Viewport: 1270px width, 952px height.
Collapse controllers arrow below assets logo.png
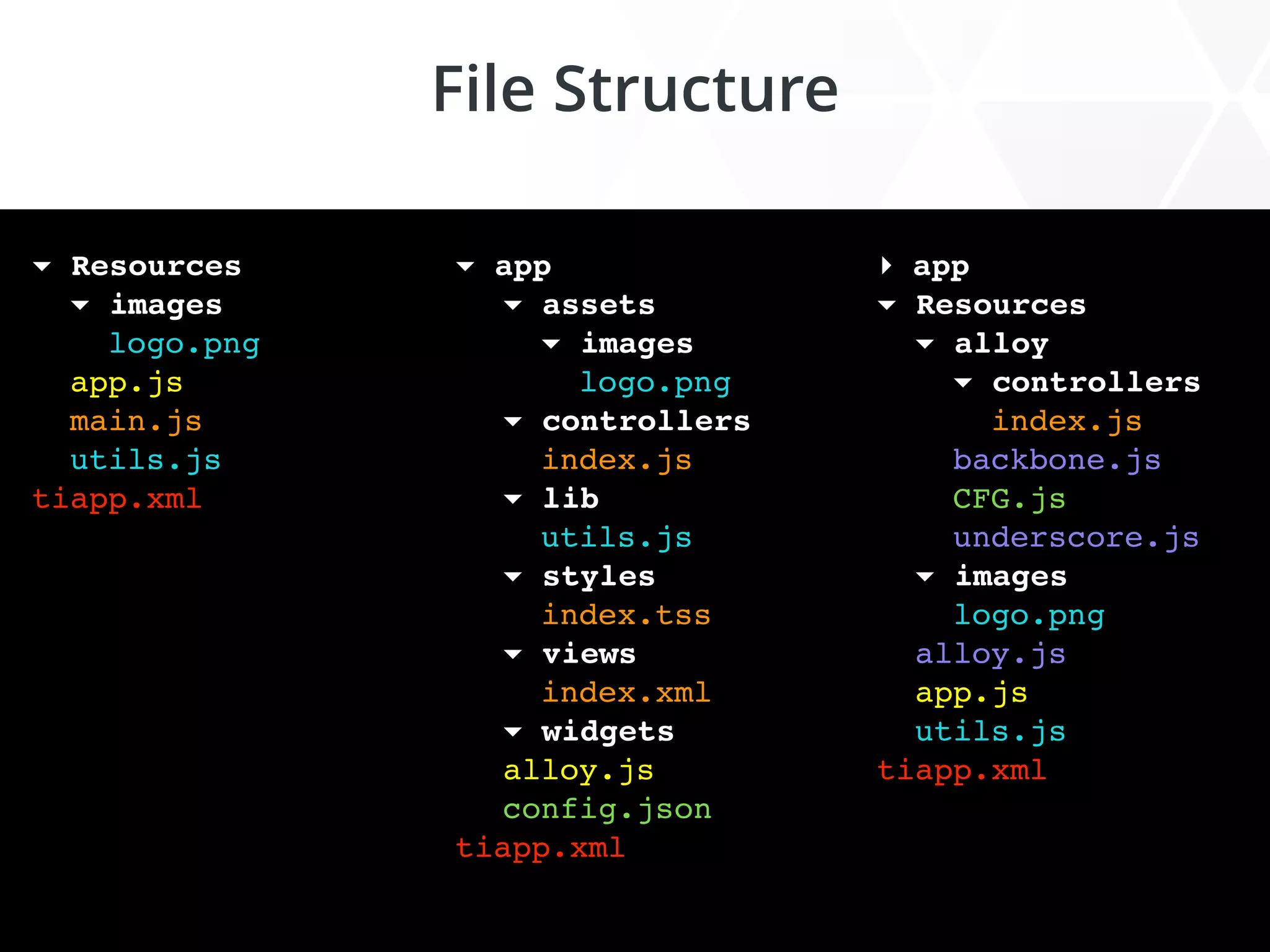point(513,421)
